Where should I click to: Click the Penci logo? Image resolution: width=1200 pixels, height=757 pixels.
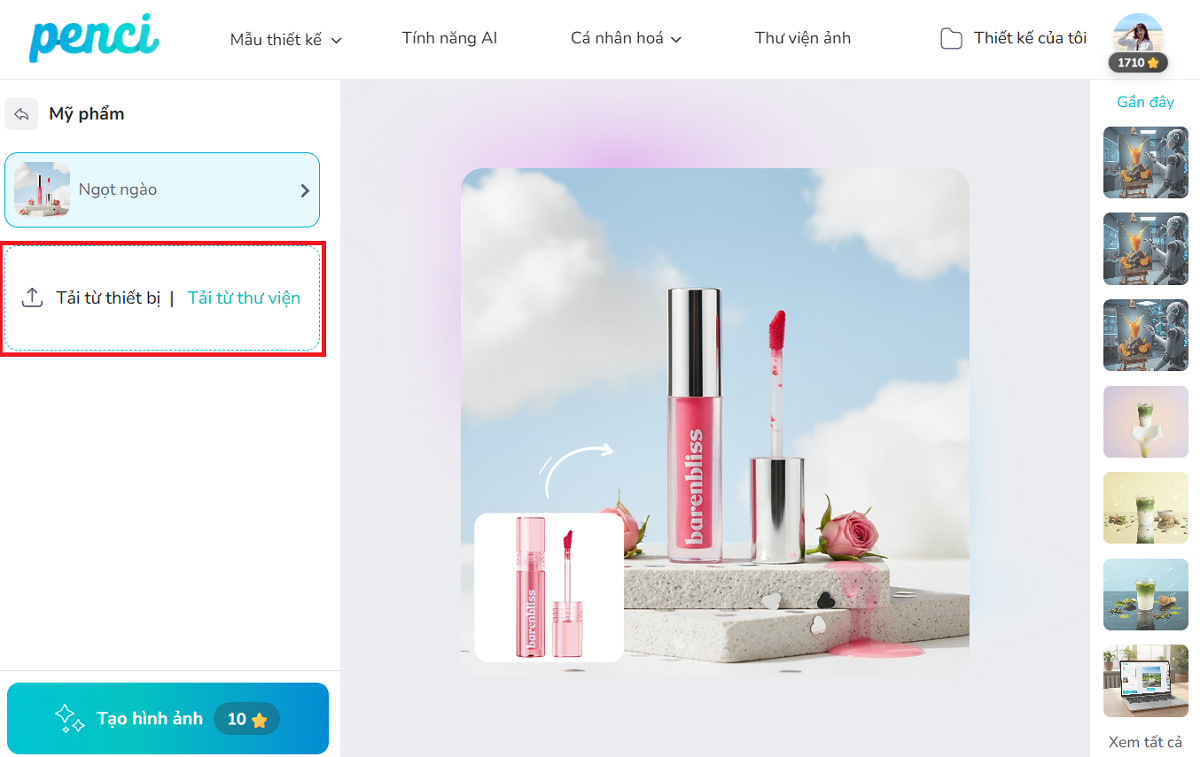pyautogui.click(x=94, y=38)
